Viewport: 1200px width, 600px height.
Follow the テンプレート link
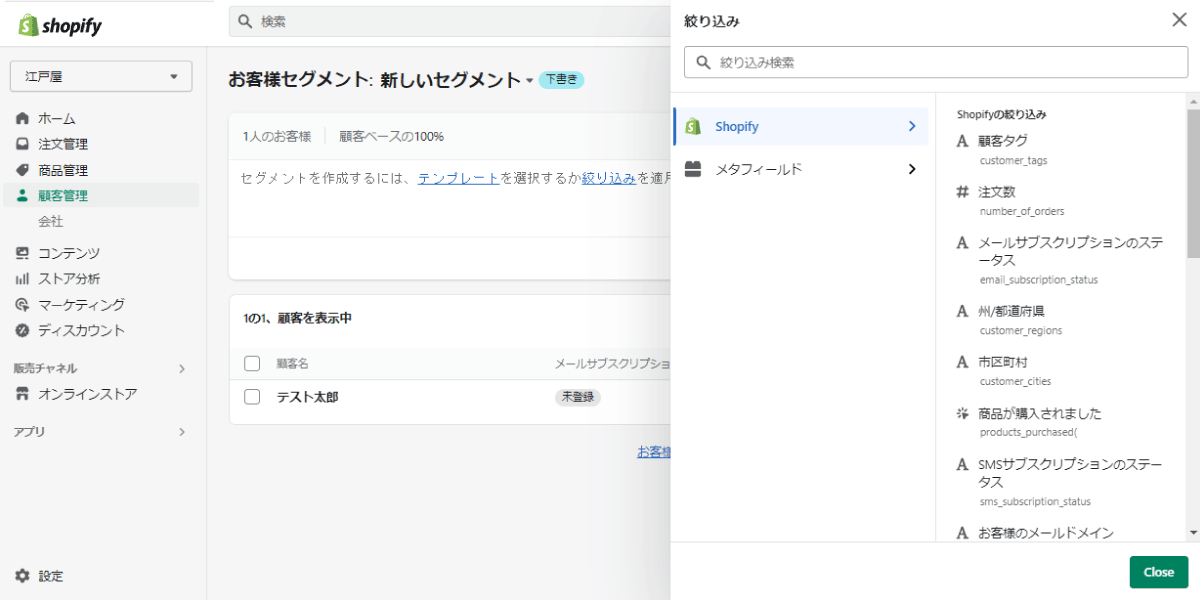(458, 178)
